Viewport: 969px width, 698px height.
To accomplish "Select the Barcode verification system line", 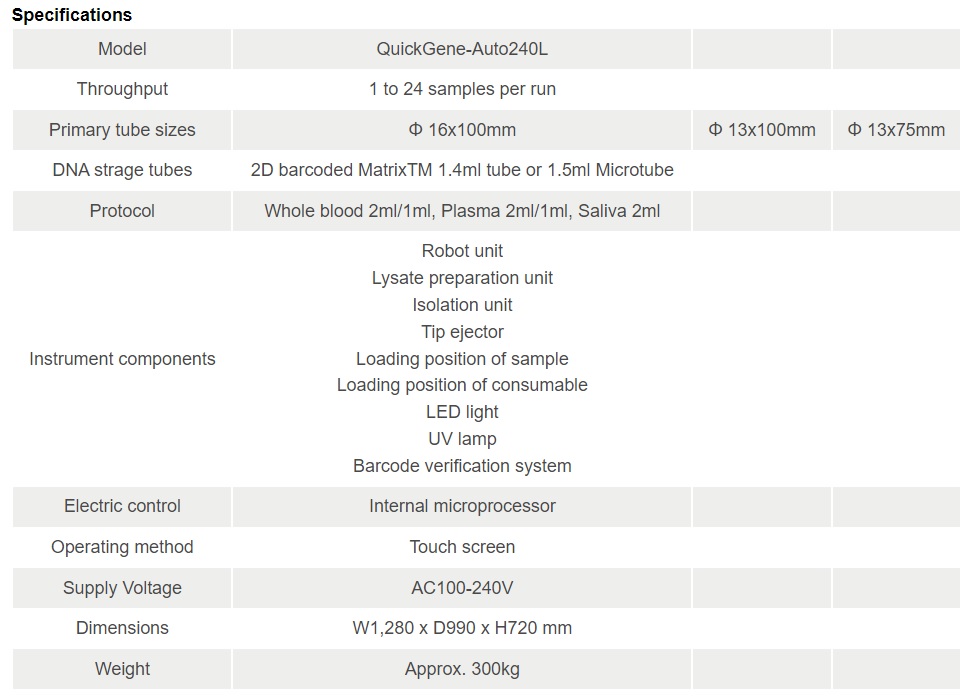I will (x=462, y=466).
